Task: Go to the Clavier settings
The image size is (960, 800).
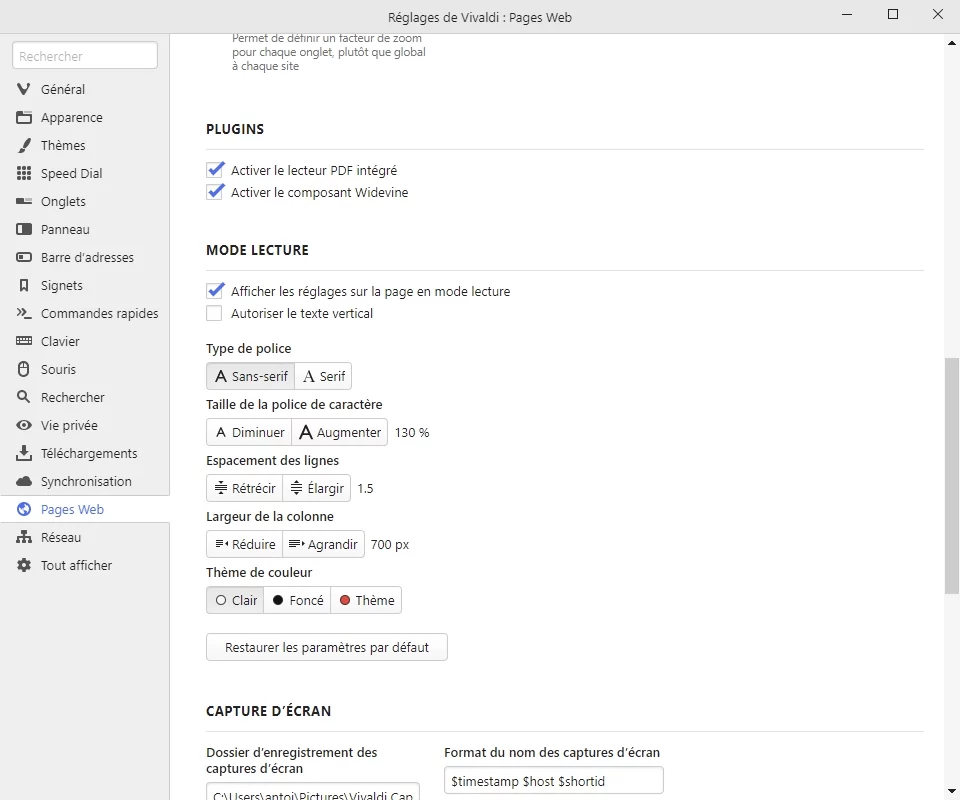Action: coord(84,341)
